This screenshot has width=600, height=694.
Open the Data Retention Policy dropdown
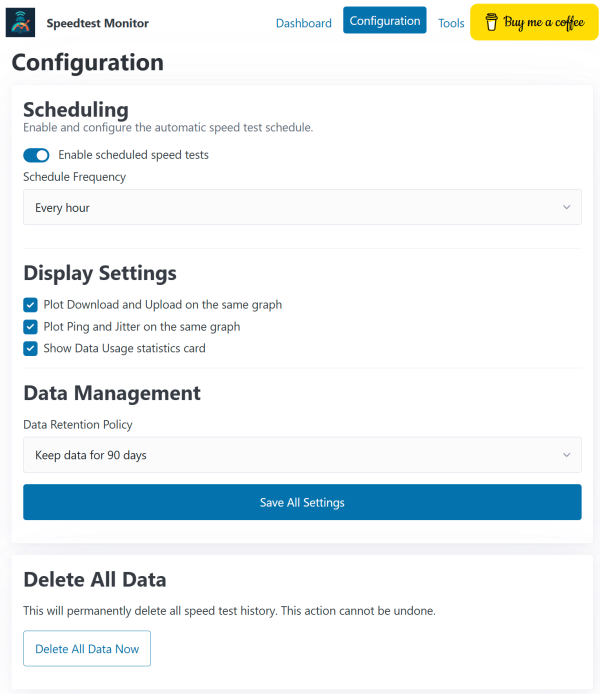(x=301, y=455)
